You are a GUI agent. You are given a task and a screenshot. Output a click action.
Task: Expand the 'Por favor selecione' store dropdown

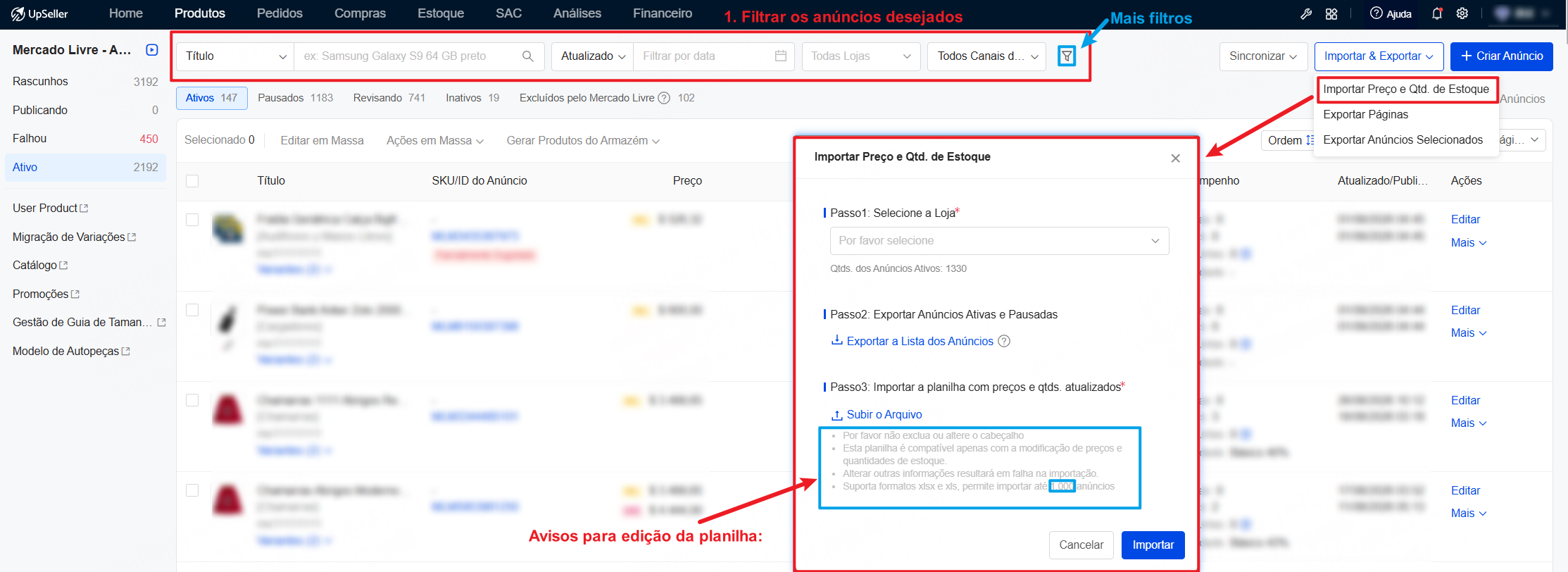(x=999, y=241)
